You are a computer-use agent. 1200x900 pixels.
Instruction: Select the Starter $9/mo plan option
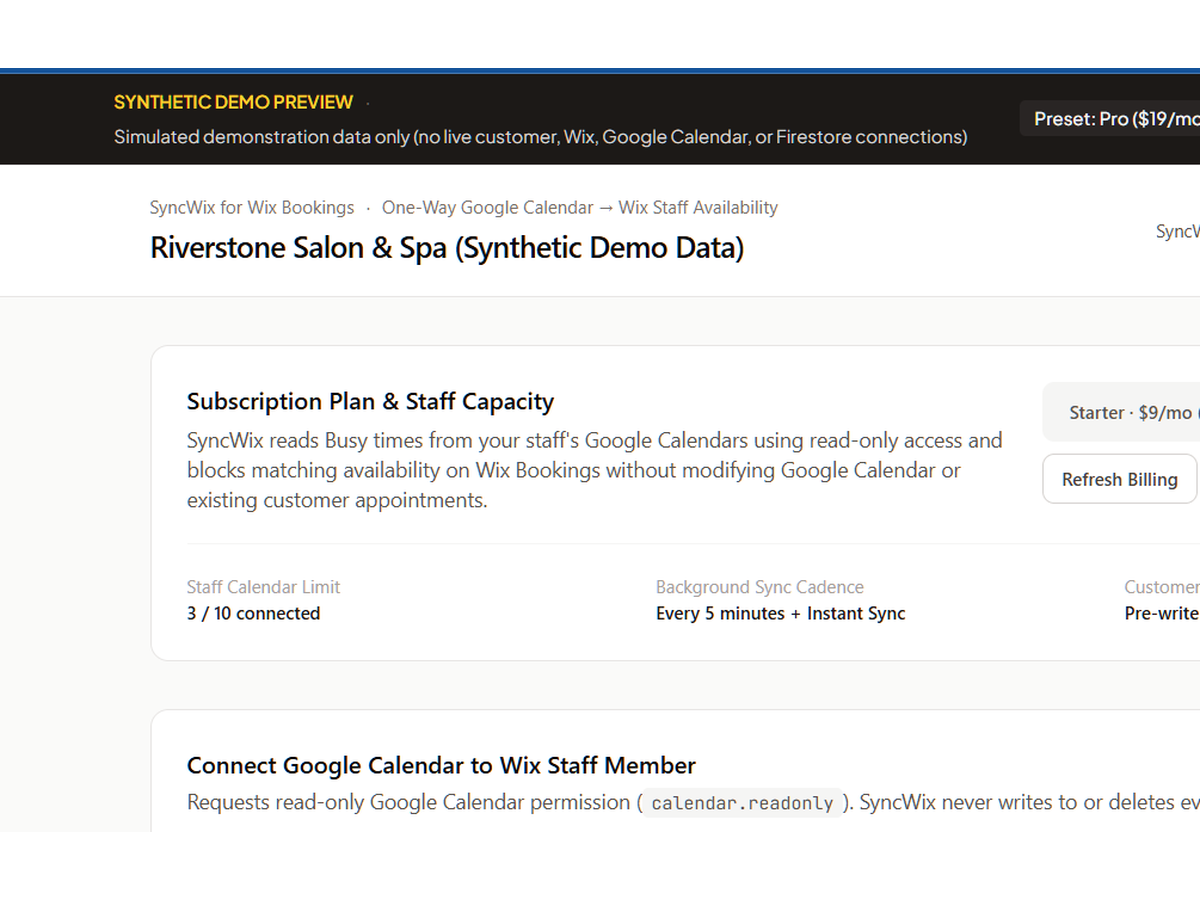click(1121, 412)
